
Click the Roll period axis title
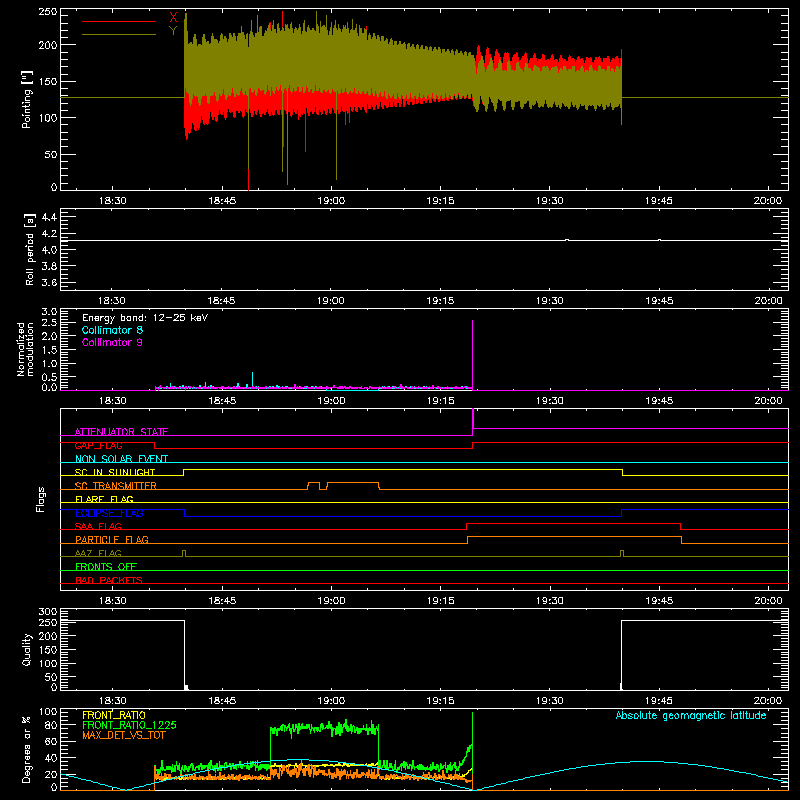[30, 249]
